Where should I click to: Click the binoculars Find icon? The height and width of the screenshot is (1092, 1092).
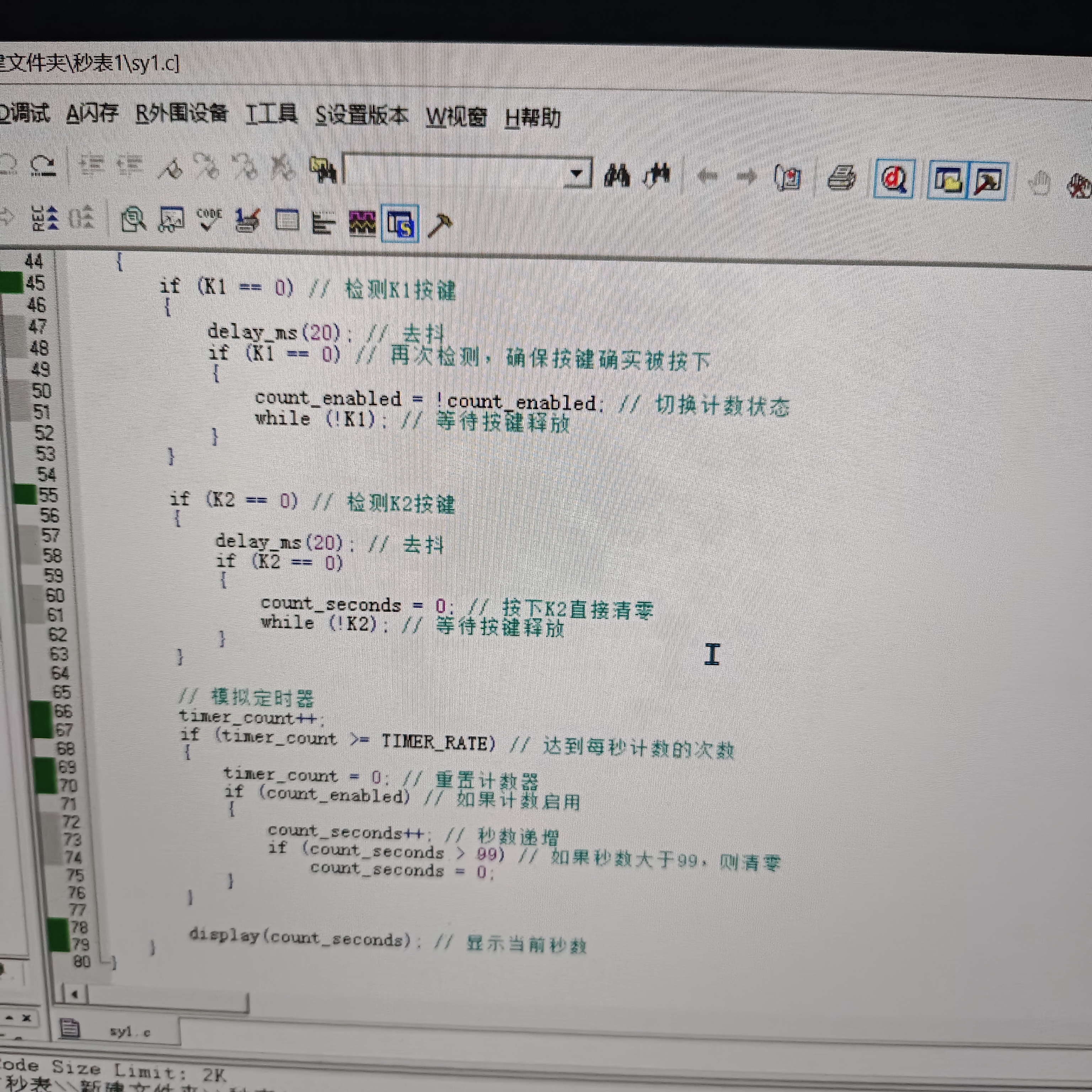617,176
